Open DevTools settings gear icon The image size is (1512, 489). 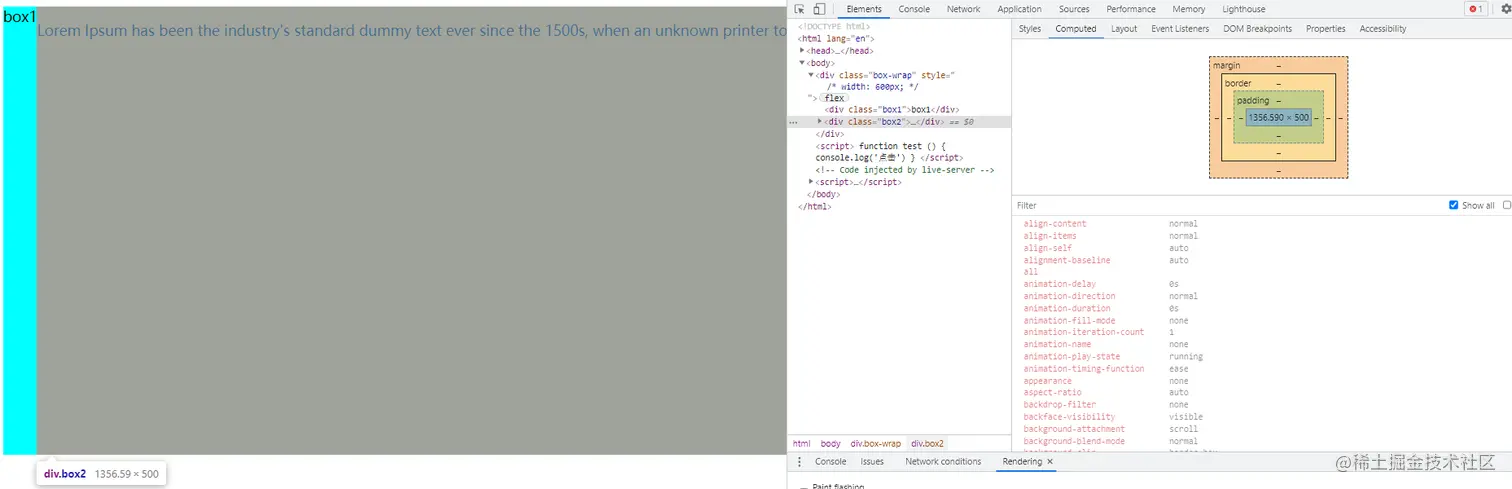click(1506, 9)
